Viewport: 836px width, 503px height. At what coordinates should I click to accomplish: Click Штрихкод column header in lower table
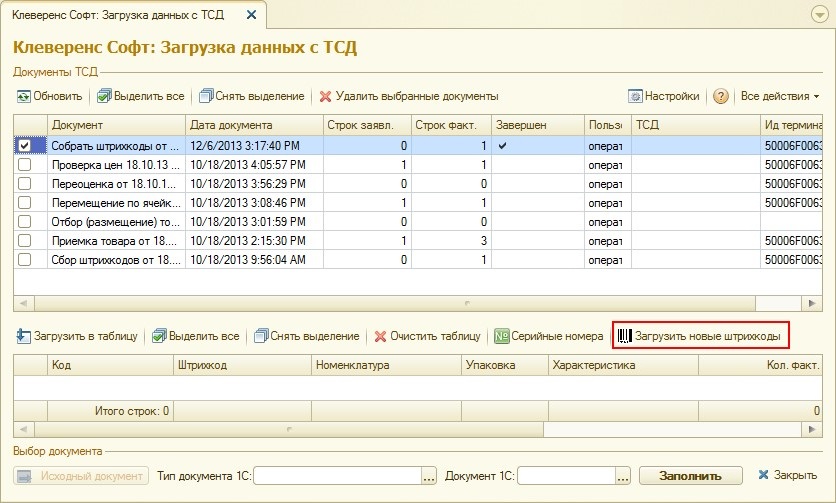click(243, 365)
